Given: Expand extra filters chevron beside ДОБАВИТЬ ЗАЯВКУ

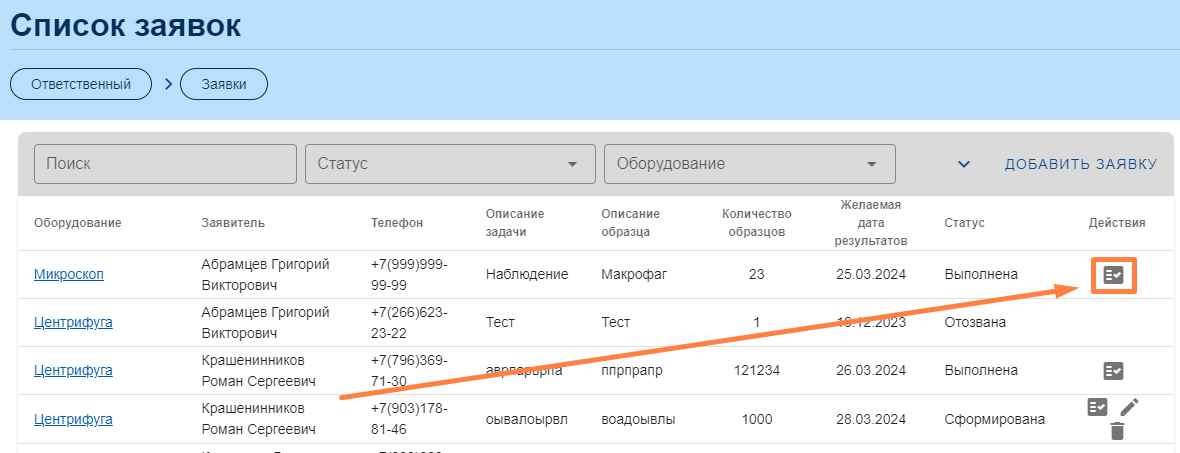Looking at the screenshot, I should pos(964,164).
